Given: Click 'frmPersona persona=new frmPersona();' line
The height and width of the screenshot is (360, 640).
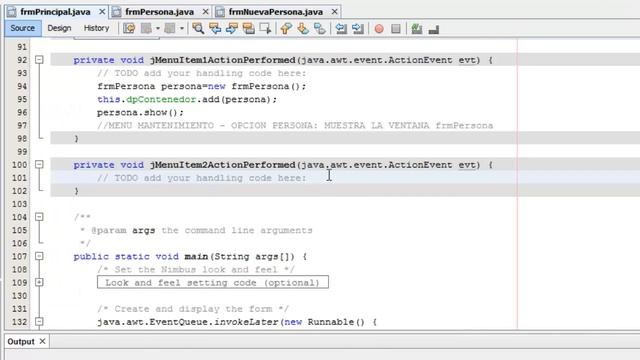Looking at the screenshot, I should click(x=202, y=86).
